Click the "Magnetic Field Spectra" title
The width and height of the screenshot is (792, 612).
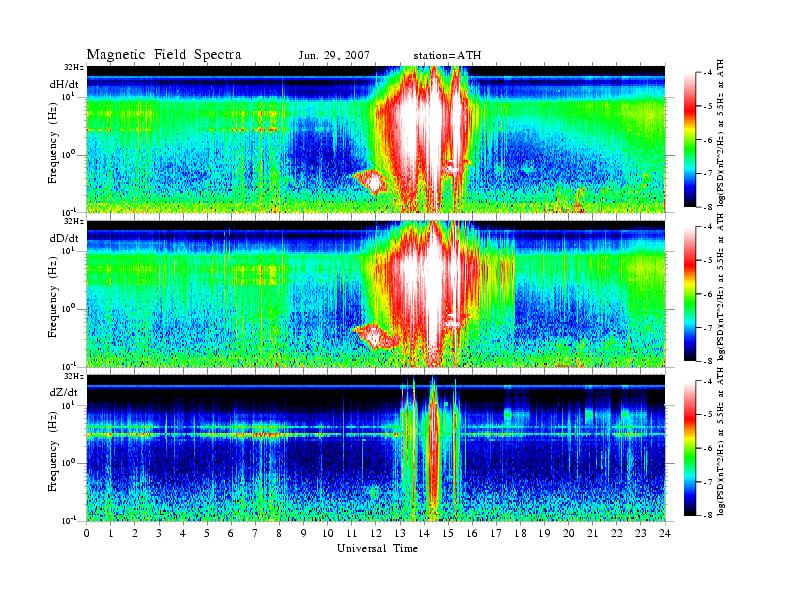point(164,55)
